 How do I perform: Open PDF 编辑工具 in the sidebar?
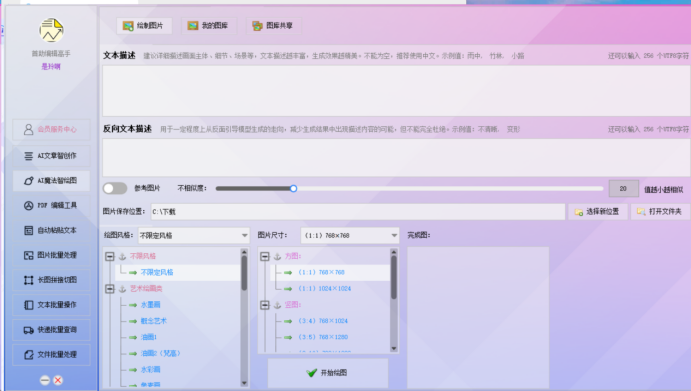click(51, 205)
